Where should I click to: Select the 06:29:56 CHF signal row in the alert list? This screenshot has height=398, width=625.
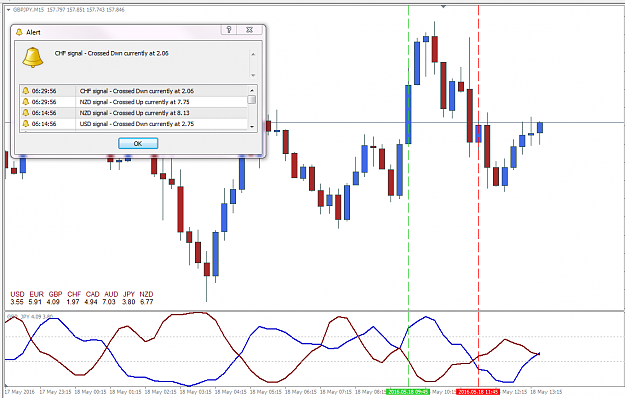[134, 91]
